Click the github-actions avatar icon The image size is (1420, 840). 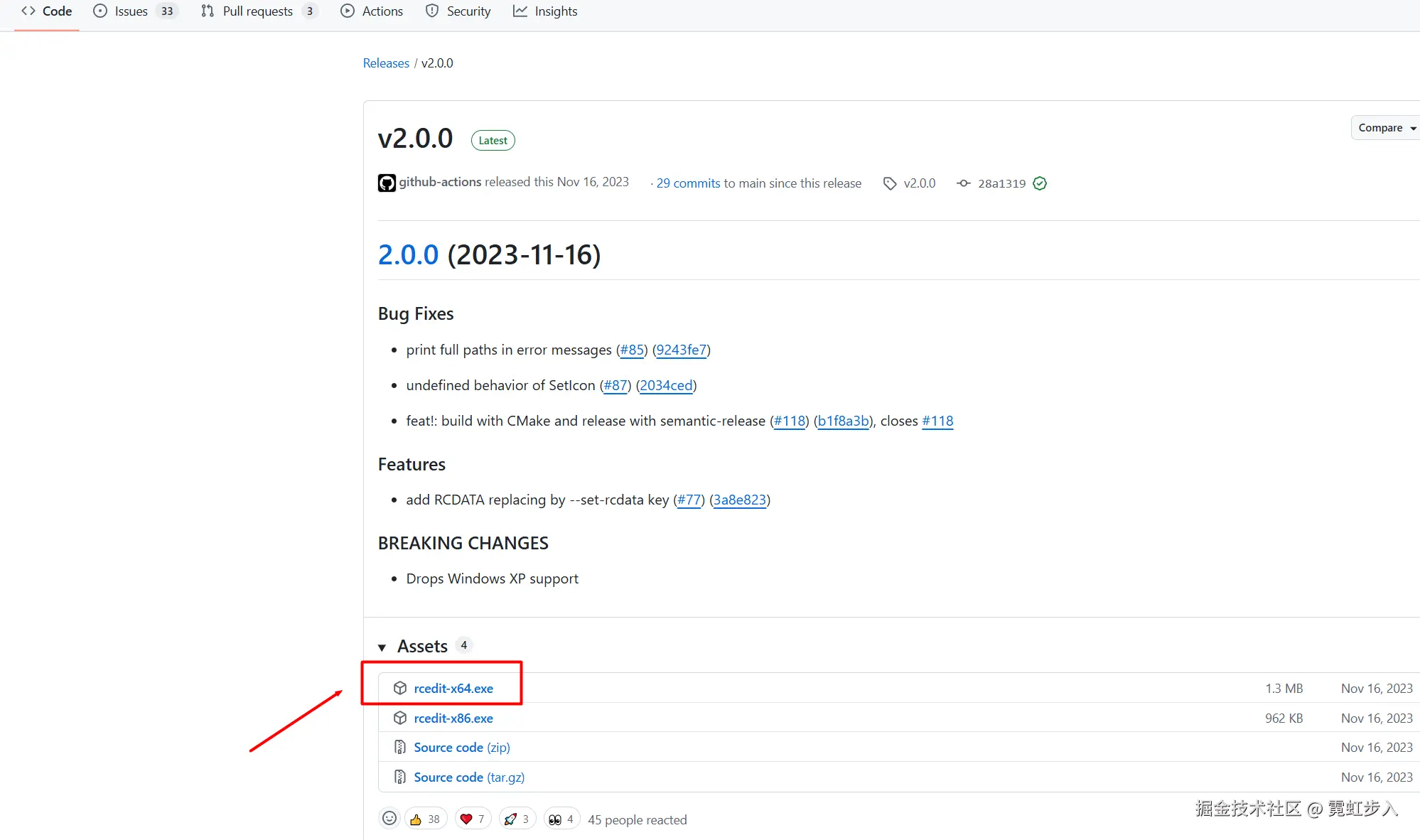[387, 183]
